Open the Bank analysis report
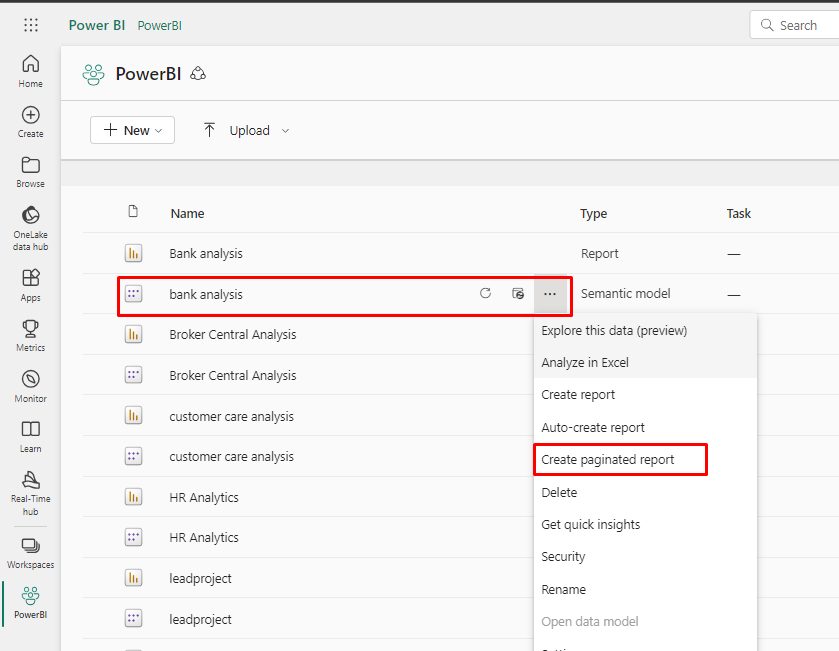The height and width of the screenshot is (651, 839). point(206,253)
